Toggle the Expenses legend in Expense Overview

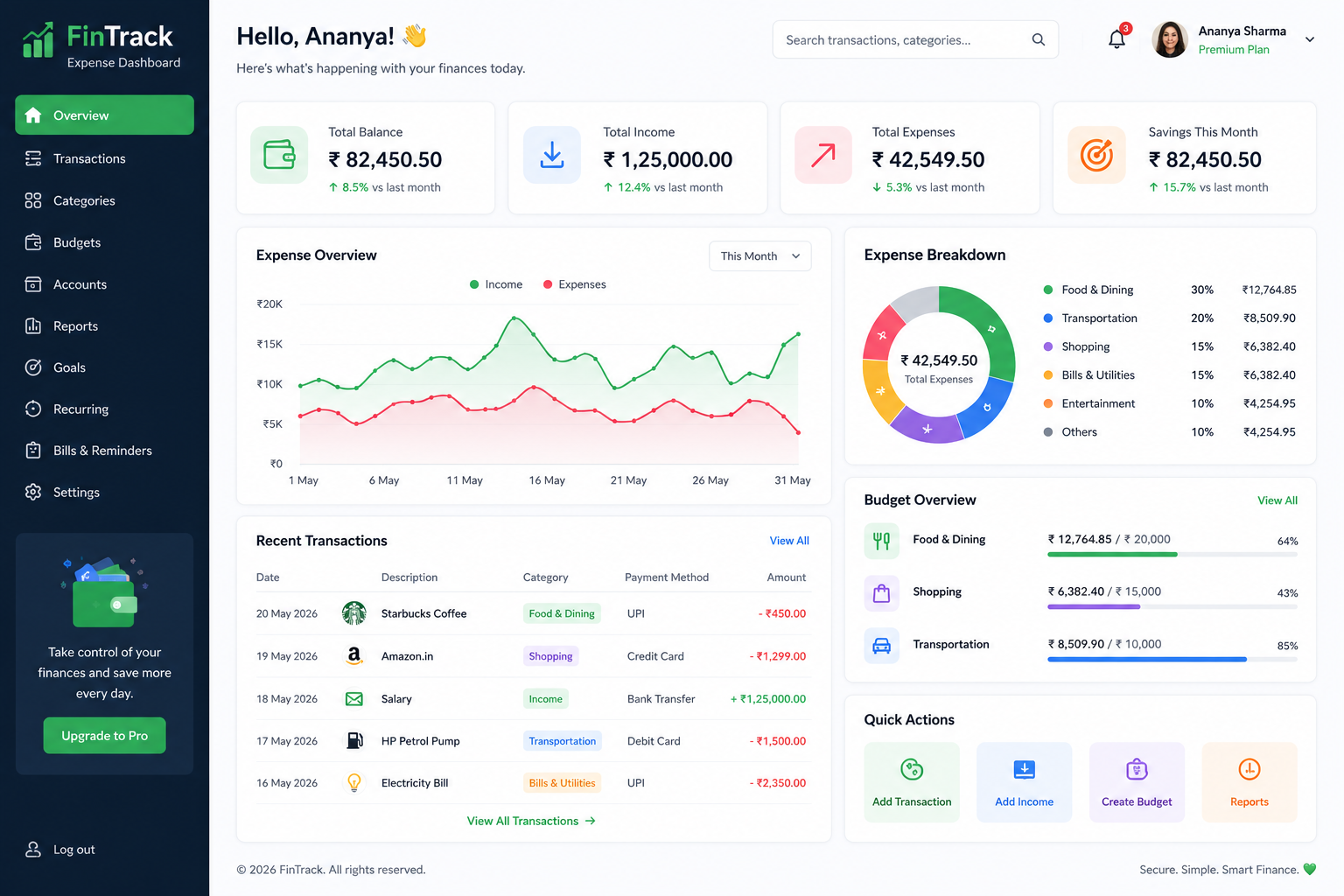pos(575,284)
